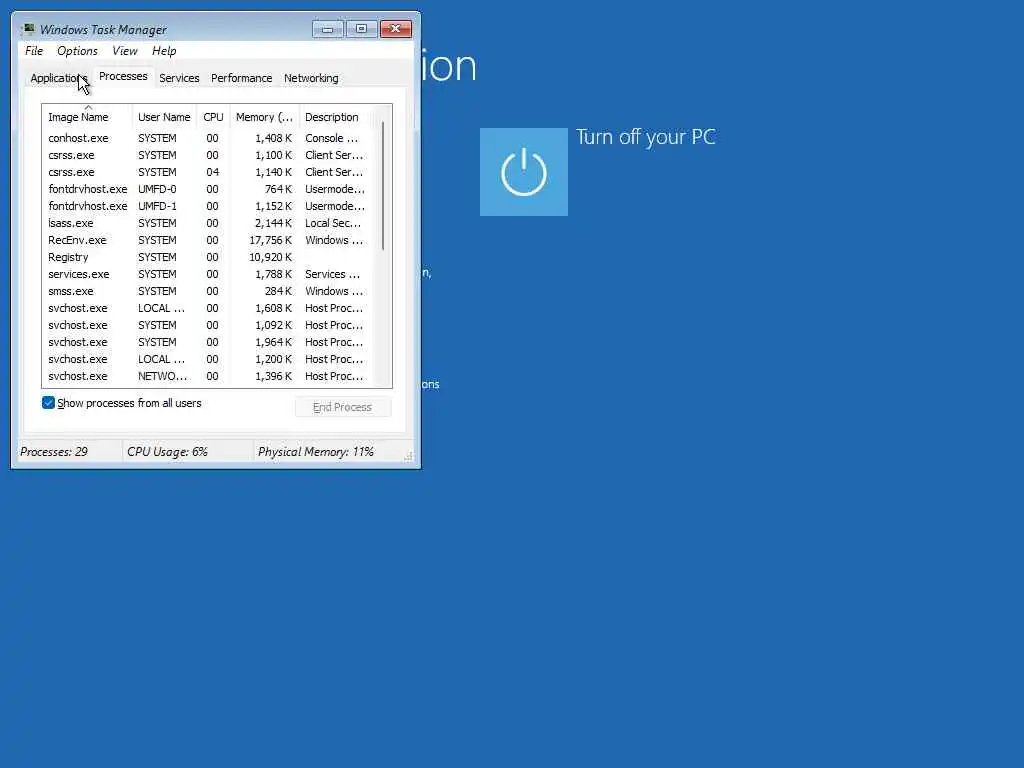The image size is (1024, 768).
Task: Select fontdrvhost.exe row for UMFD-0
Action: pyautogui.click(x=209, y=189)
